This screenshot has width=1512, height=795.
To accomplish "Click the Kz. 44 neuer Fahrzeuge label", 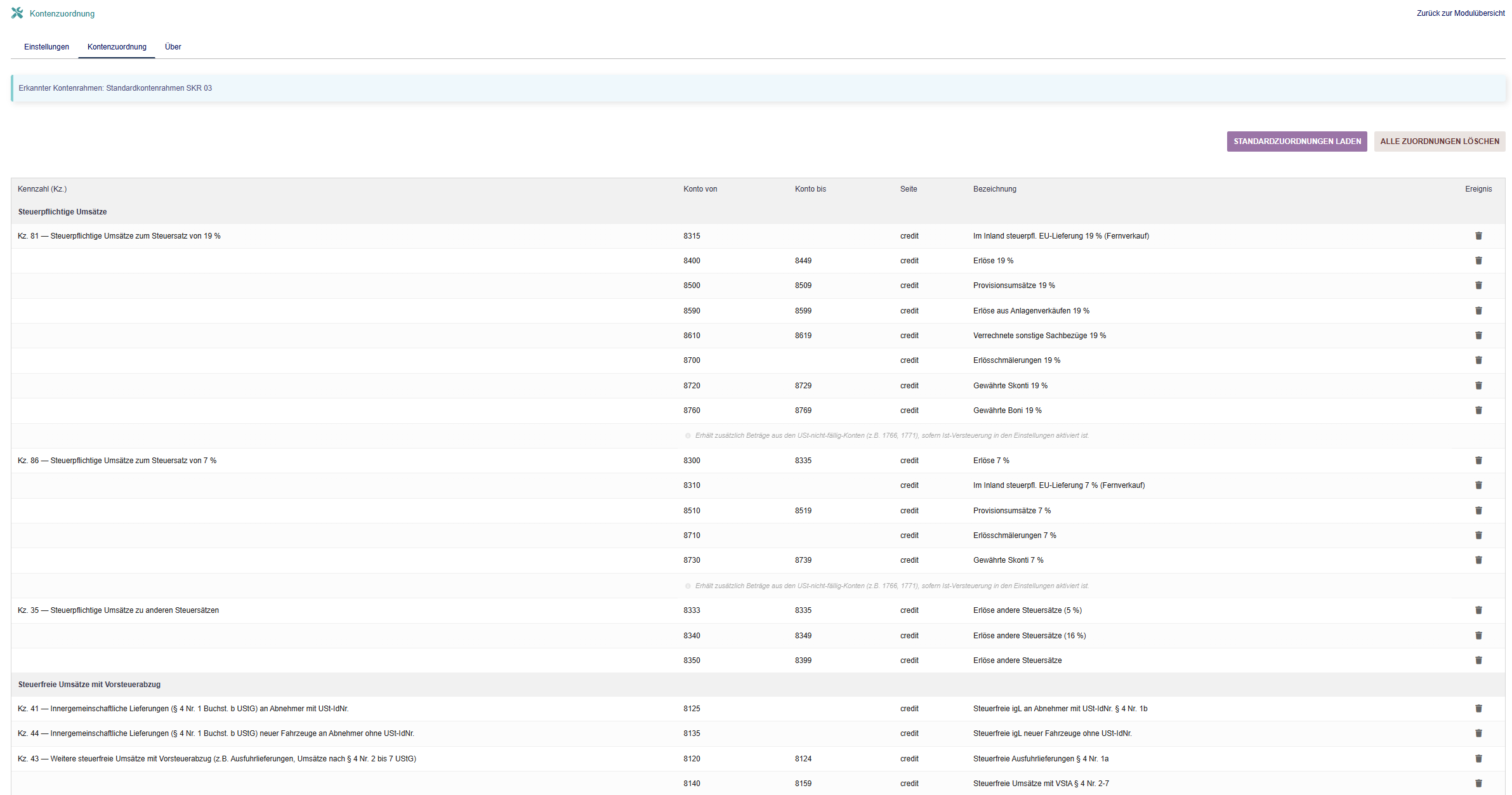I will point(216,733).
